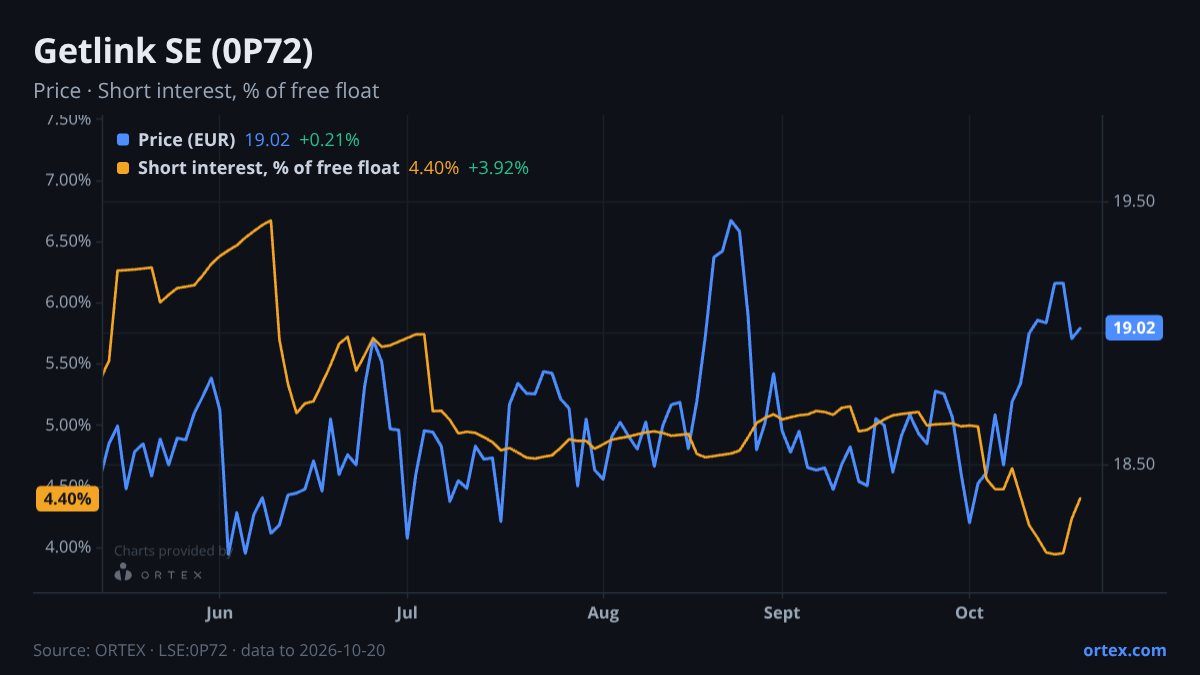
Task: Open the ortex.com link
Action: click(1124, 650)
